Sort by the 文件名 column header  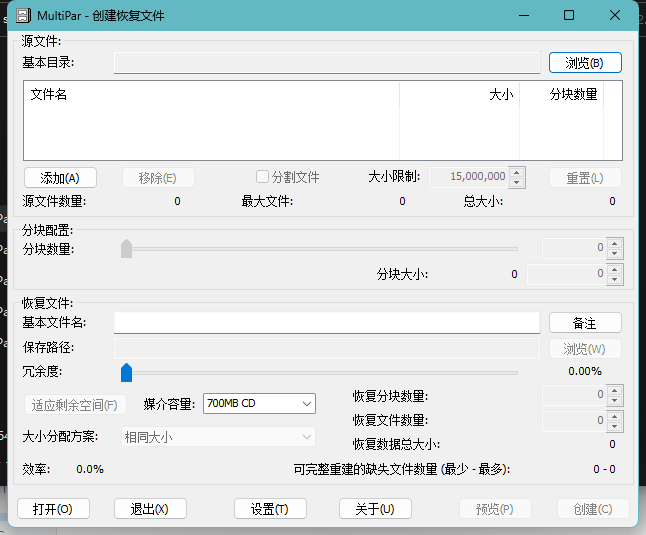coord(212,94)
